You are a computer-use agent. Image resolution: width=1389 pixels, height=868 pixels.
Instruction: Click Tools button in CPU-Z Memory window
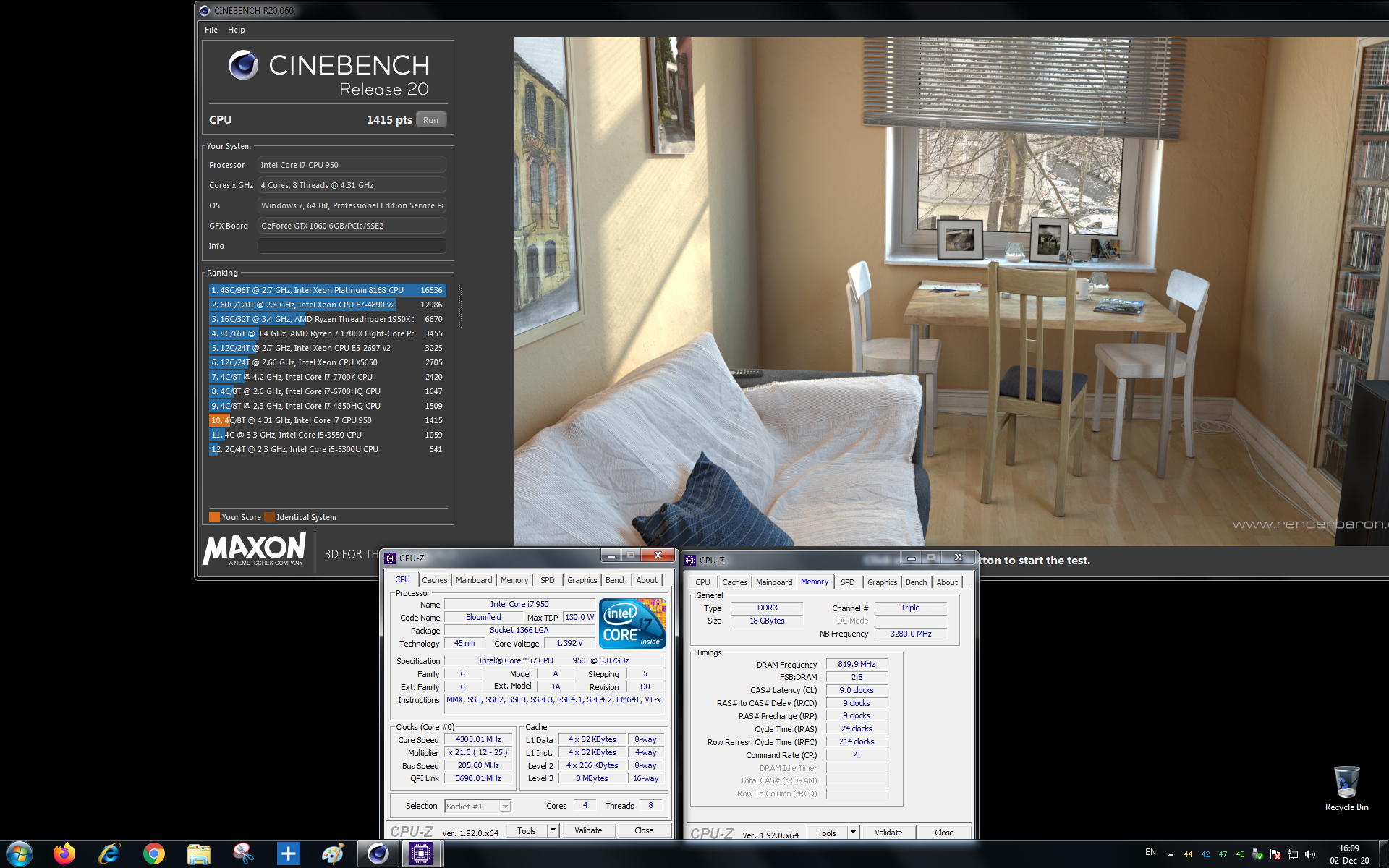pos(827,833)
